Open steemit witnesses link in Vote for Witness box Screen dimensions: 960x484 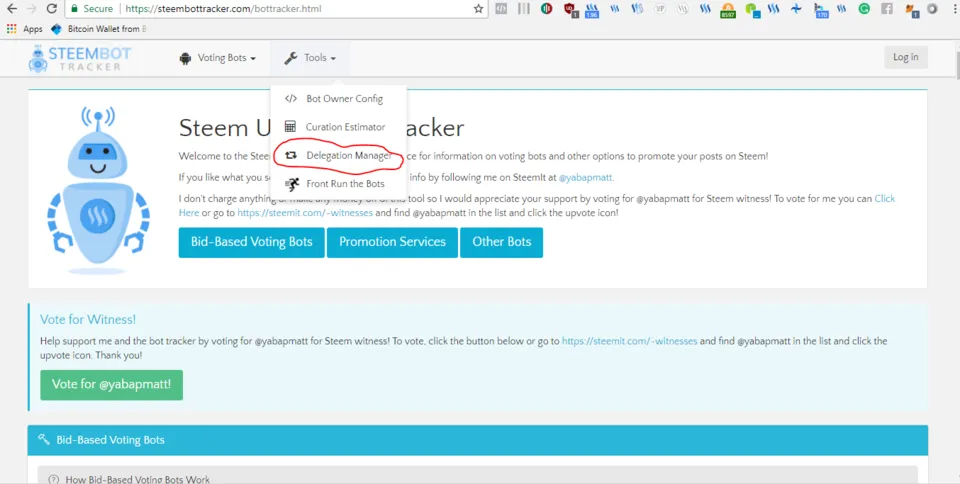pyautogui.click(x=629, y=341)
